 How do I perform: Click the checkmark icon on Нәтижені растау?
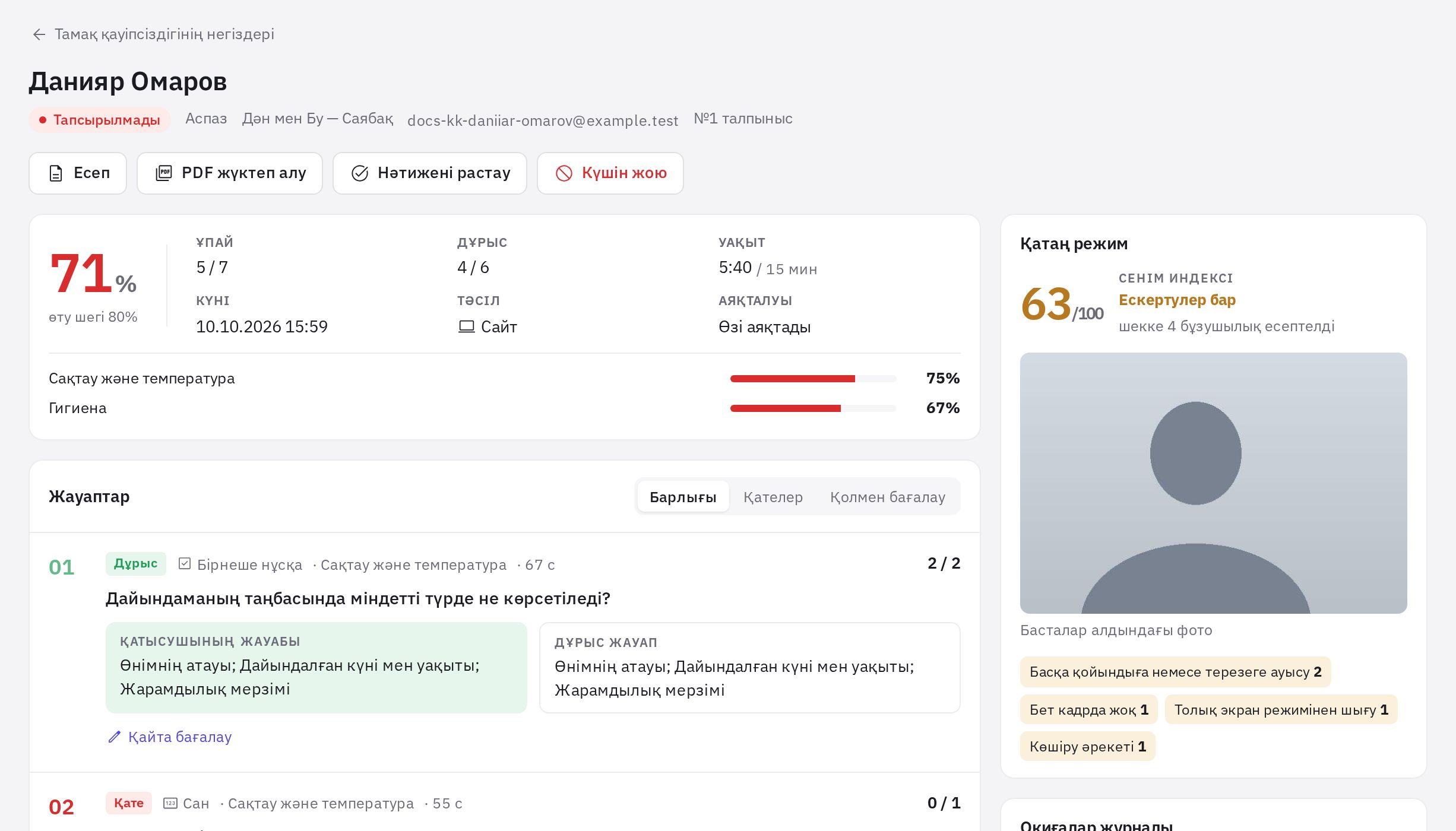[x=360, y=173]
